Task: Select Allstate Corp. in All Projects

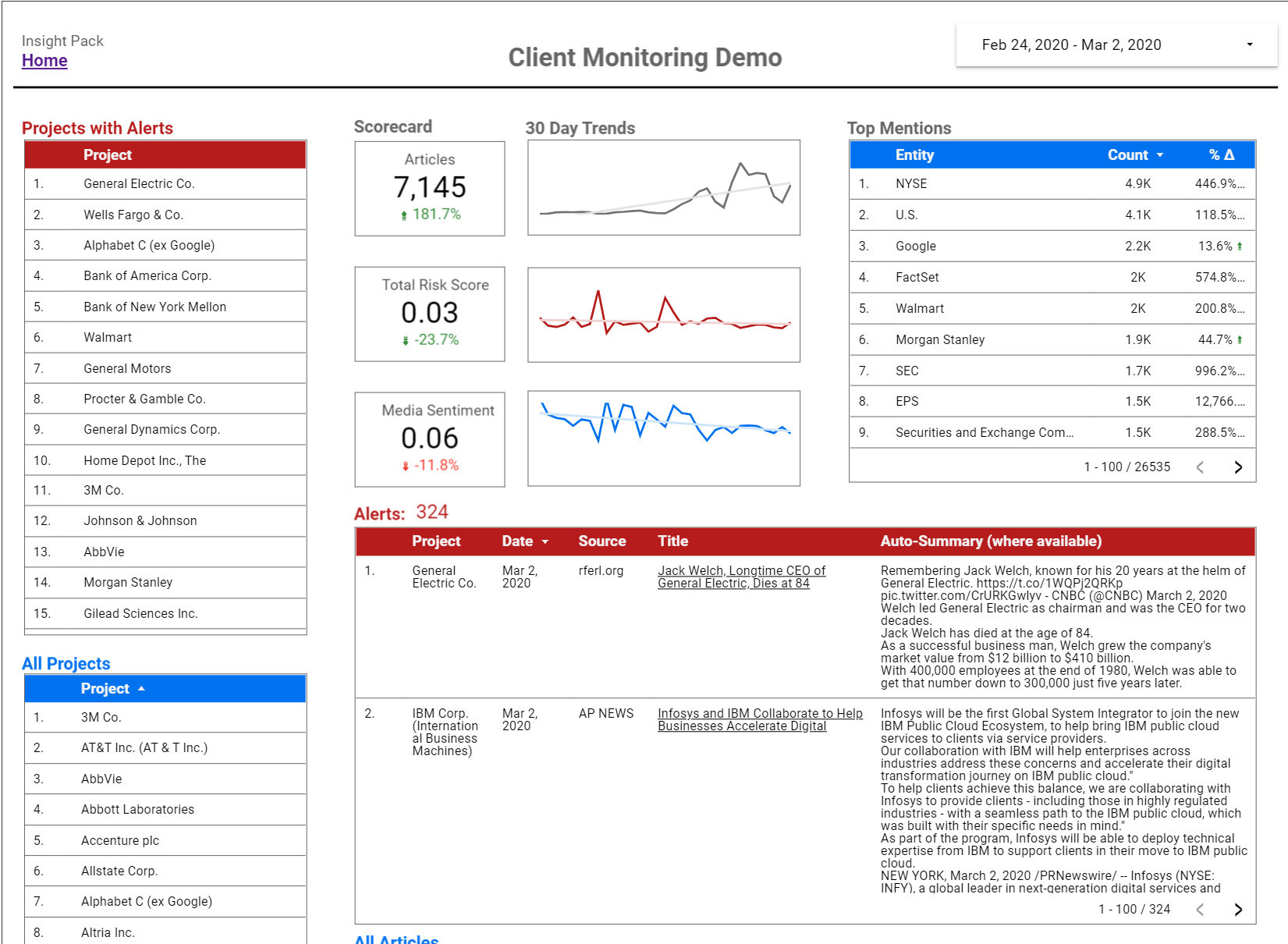Action: tap(165, 871)
